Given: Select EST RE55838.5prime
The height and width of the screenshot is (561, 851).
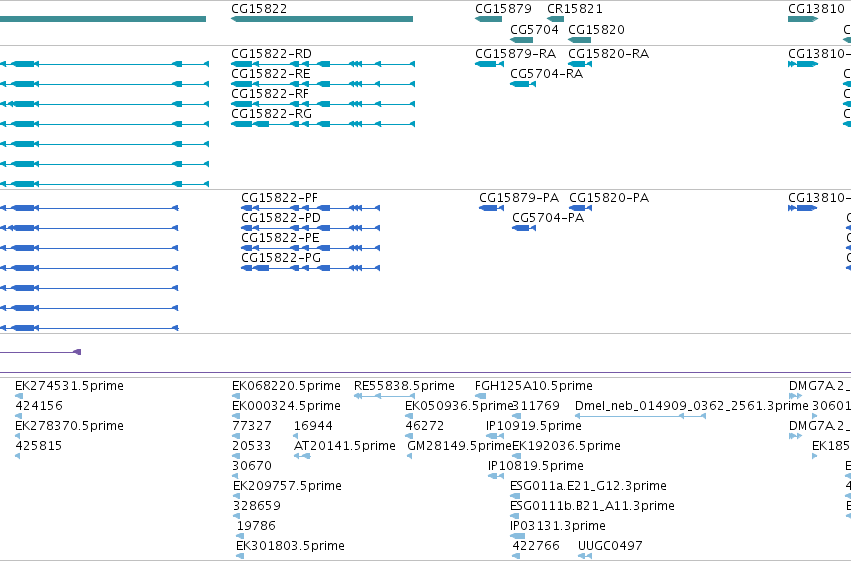Looking at the screenshot, I should [x=385, y=396].
